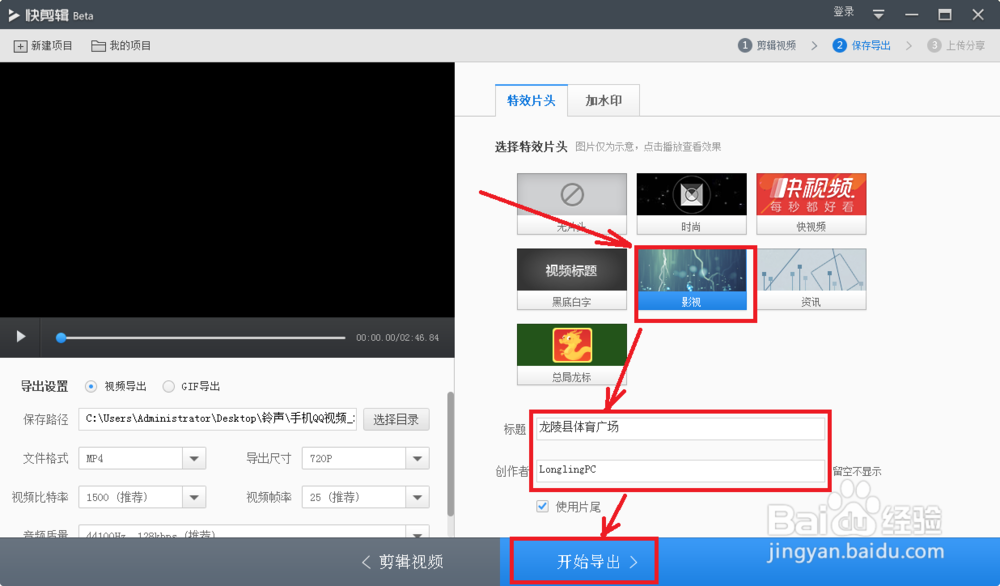Choose the 总局龙标 intro thumbnail
1000x586 pixels.
[x=571, y=354]
